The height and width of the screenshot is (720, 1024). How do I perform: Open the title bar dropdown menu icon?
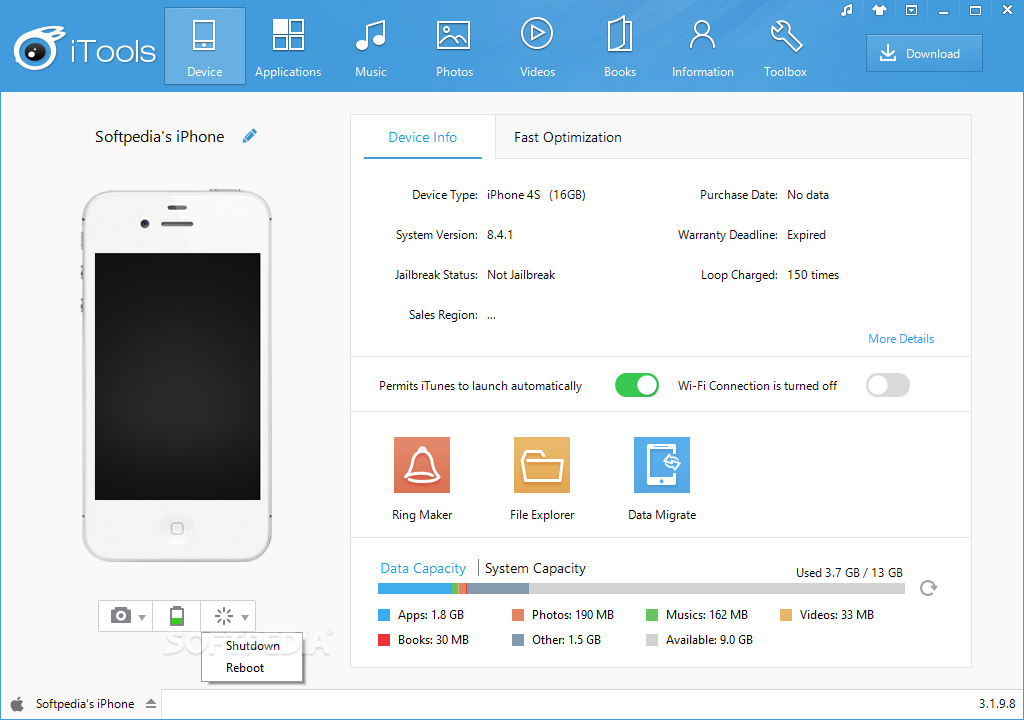click(x=912, y=10)
